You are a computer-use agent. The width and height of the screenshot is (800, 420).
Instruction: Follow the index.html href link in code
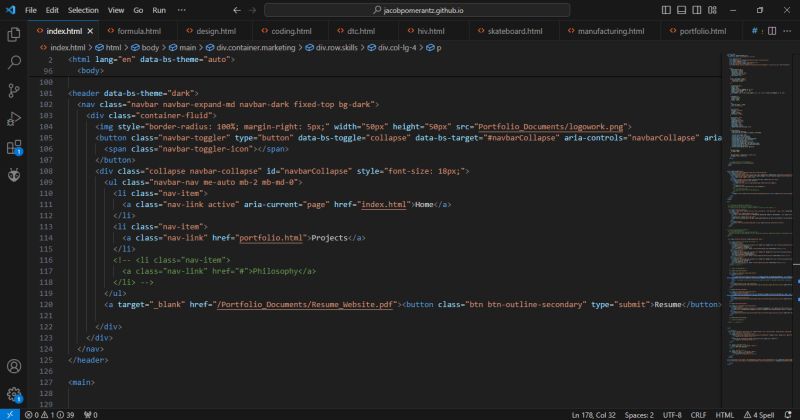point(384,205)
